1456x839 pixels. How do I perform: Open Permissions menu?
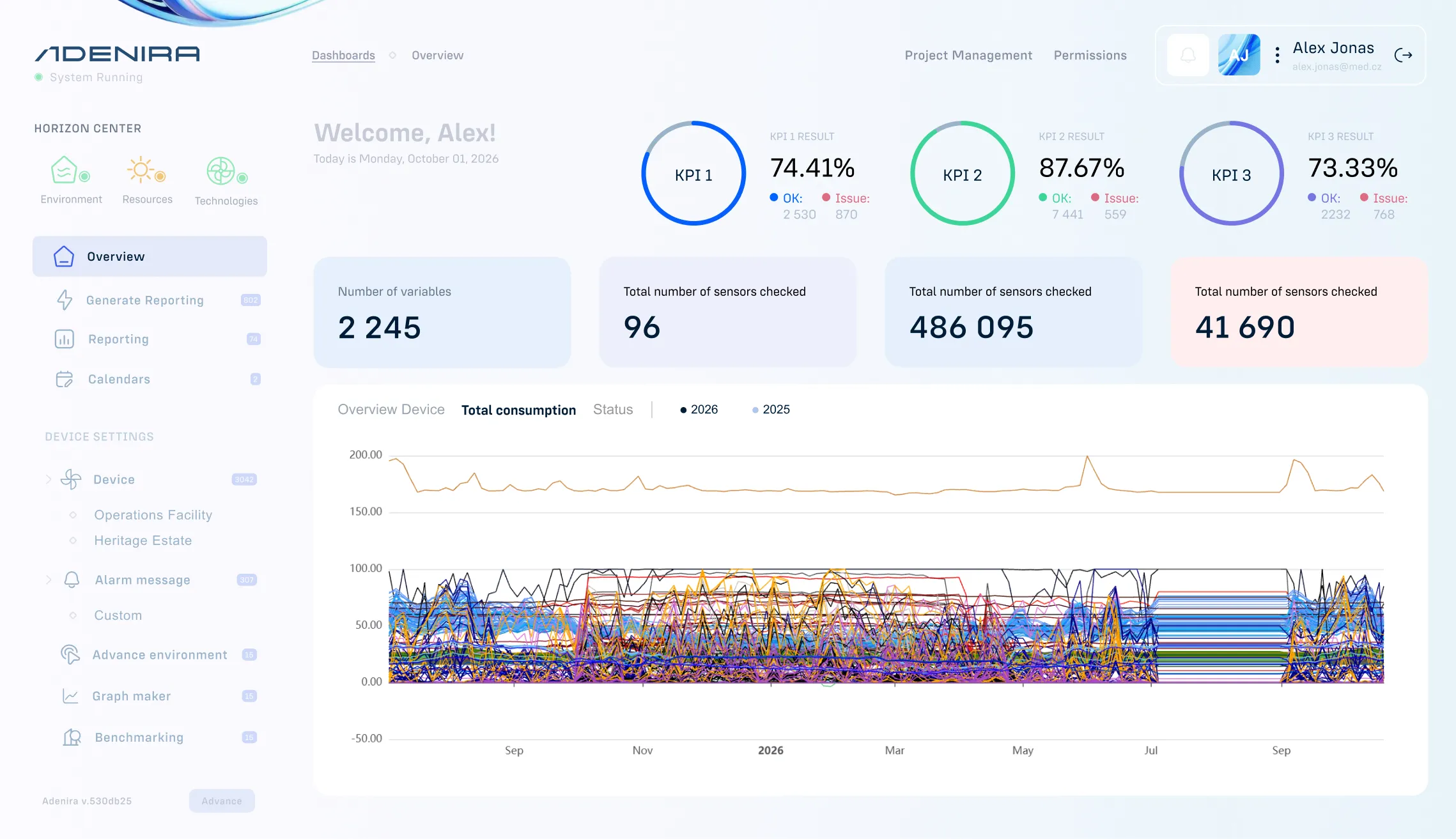1090,56
